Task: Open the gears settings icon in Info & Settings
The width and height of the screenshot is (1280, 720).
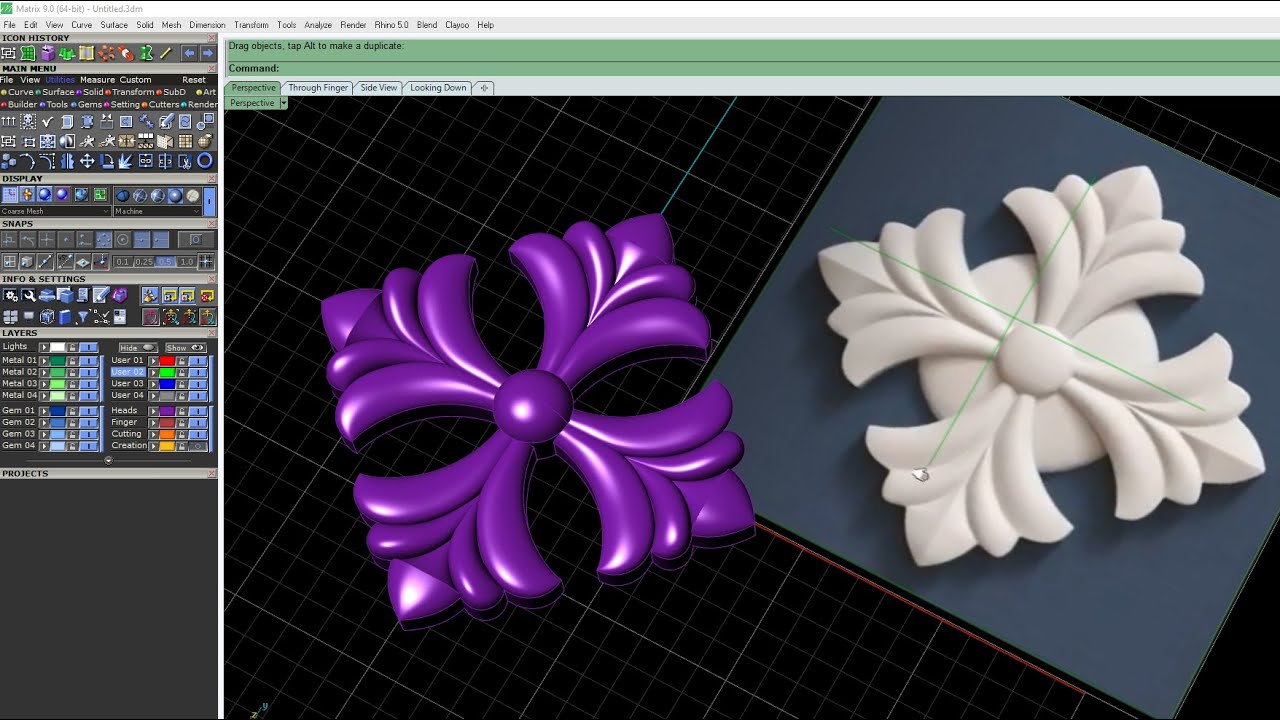Action: click(10, 295)
